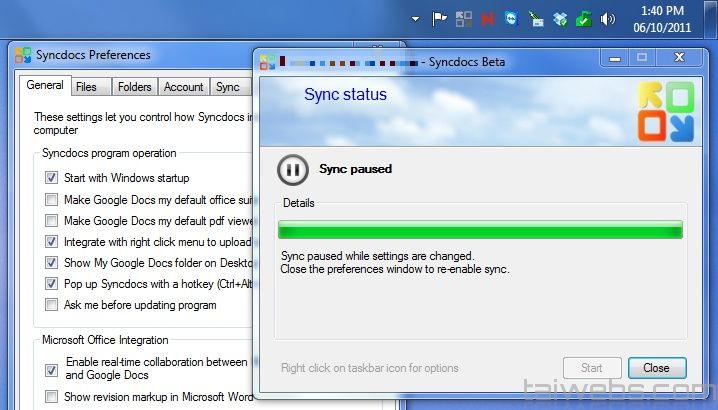
Task: Click the TeamViewer tray icon
Action: click(512, 19)
